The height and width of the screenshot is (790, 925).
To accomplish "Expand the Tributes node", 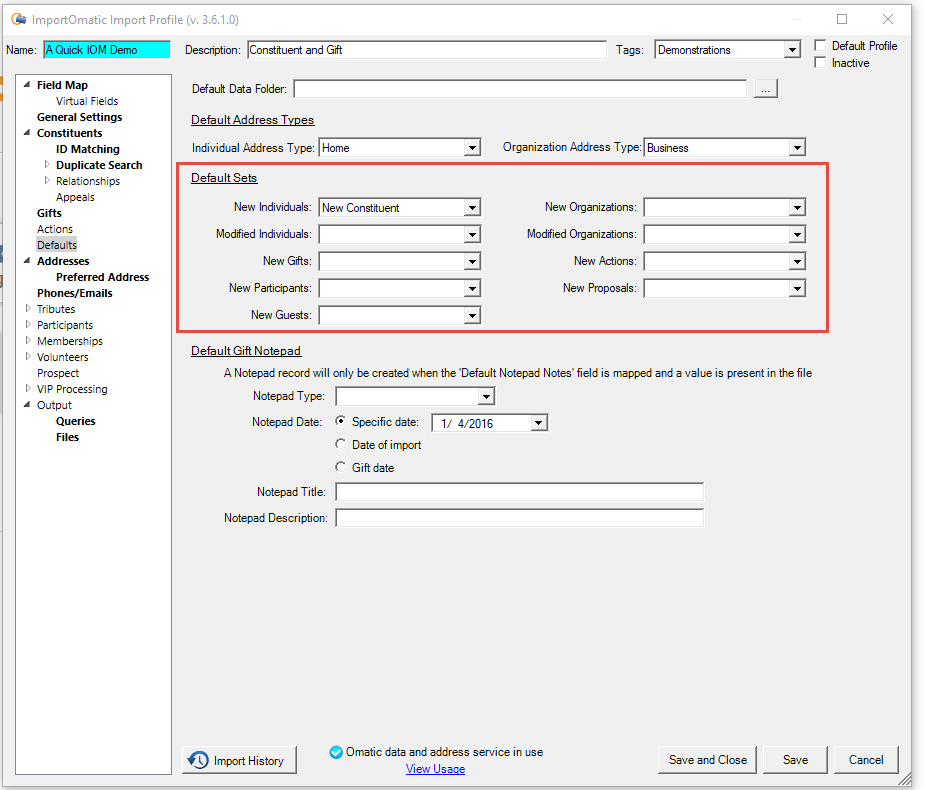I will (x=28, y=308).
